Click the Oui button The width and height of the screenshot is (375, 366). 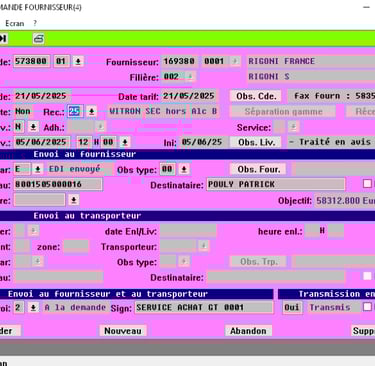(292, 307)
